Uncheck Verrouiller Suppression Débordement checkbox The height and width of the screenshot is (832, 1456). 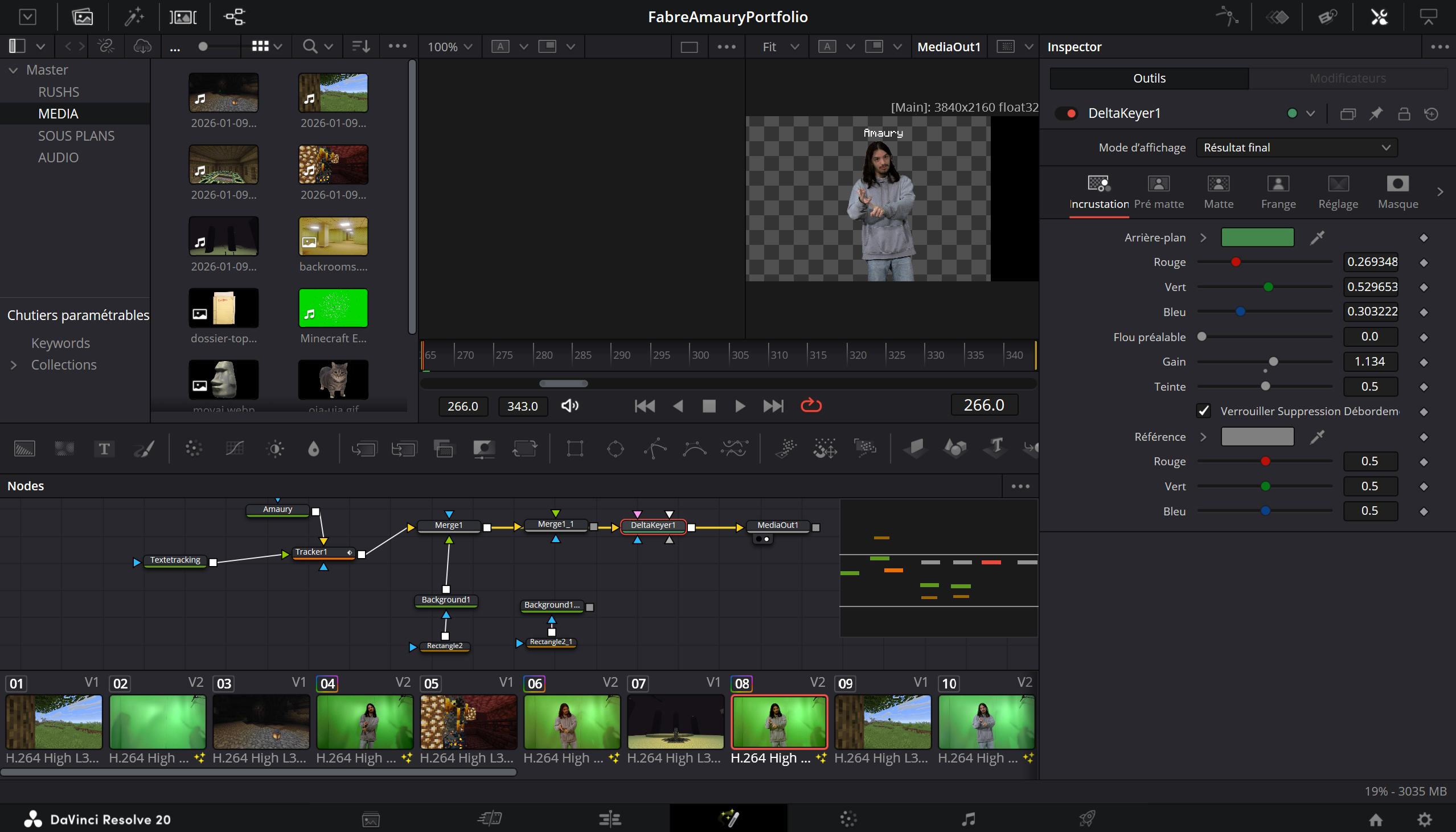click(x=1204, y=411)
